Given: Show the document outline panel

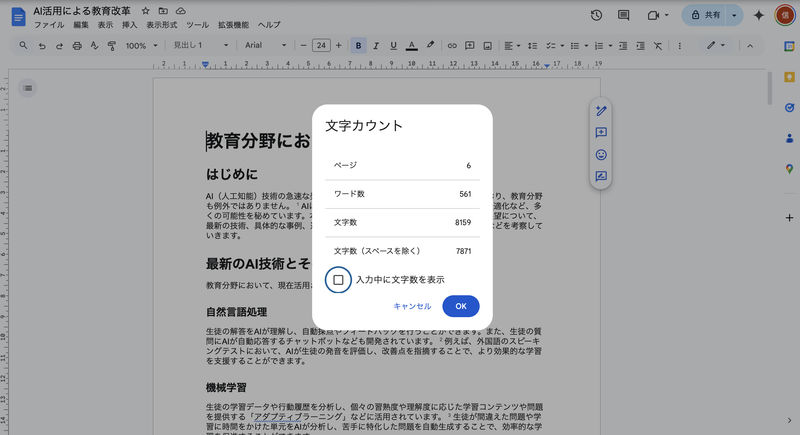Looking at the screenshot, I should (28, 89).
